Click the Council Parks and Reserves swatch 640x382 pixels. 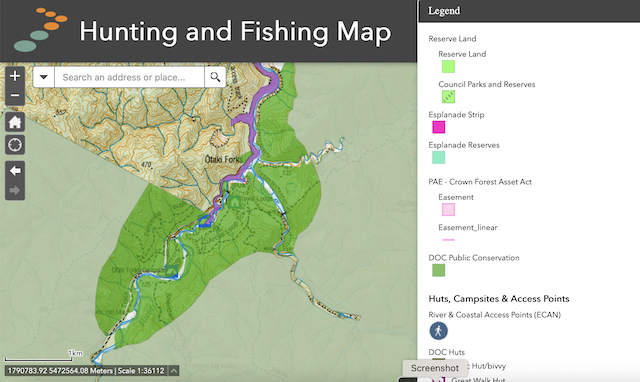pyautogui.click(x=448, y=97)
